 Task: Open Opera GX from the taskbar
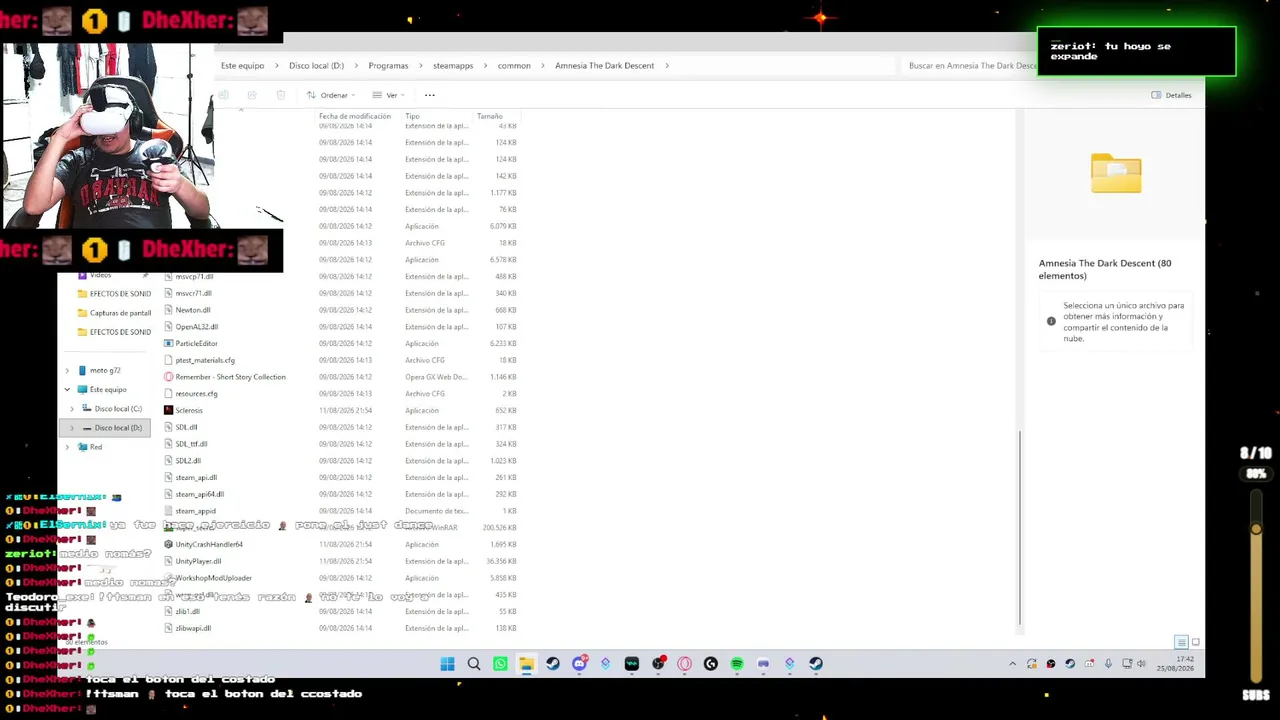[x=684, y=664]
